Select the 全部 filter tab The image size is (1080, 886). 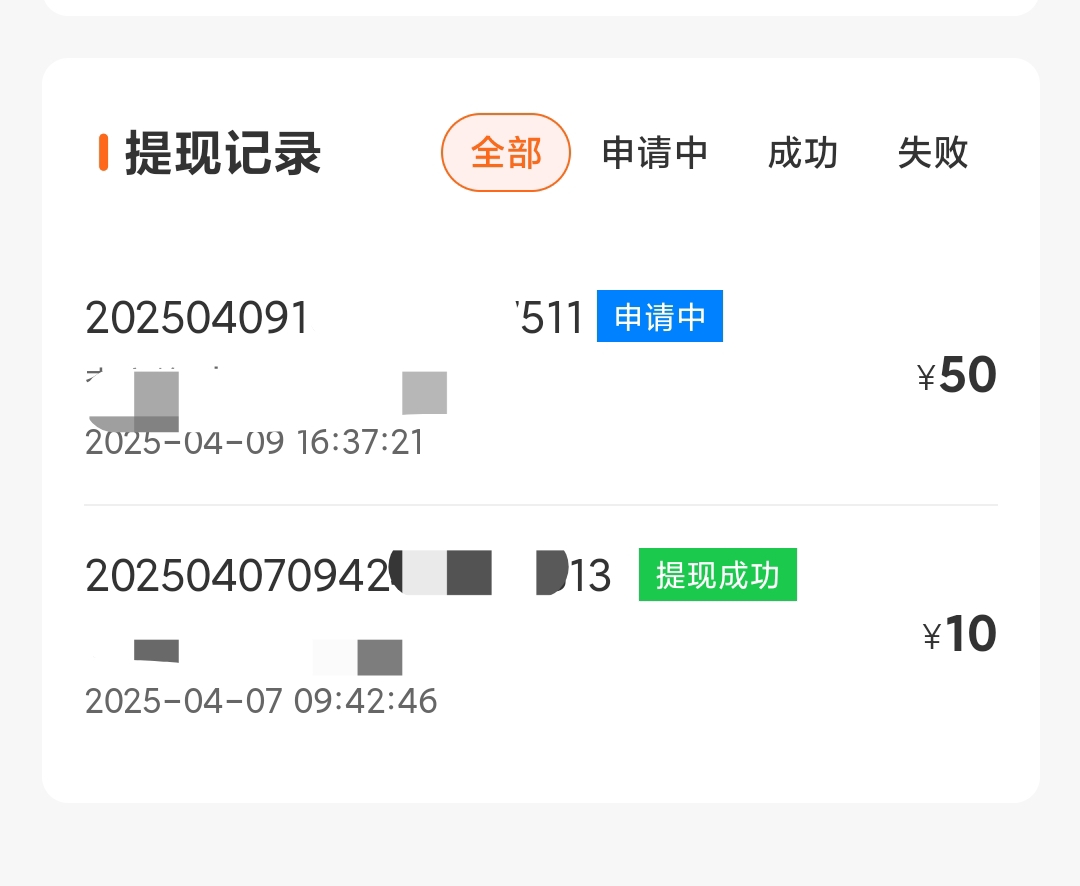pos(506,153)
